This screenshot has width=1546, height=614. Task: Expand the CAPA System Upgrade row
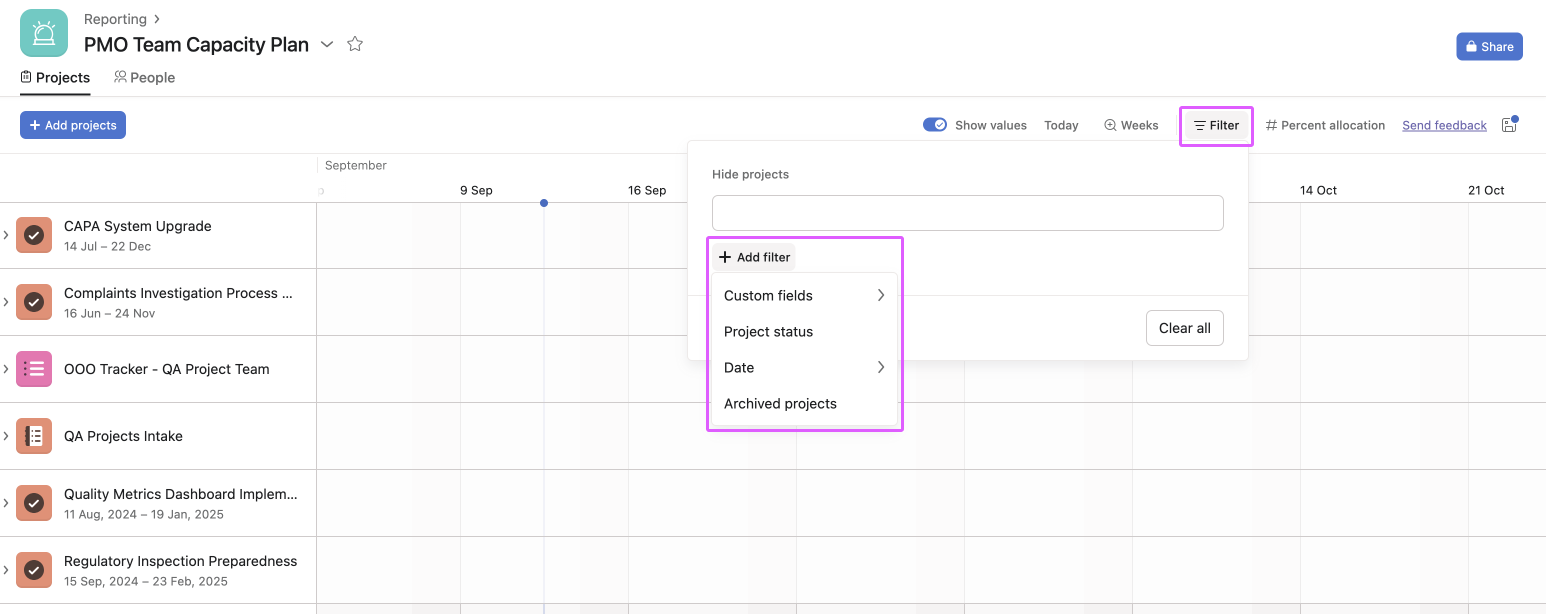6,235
